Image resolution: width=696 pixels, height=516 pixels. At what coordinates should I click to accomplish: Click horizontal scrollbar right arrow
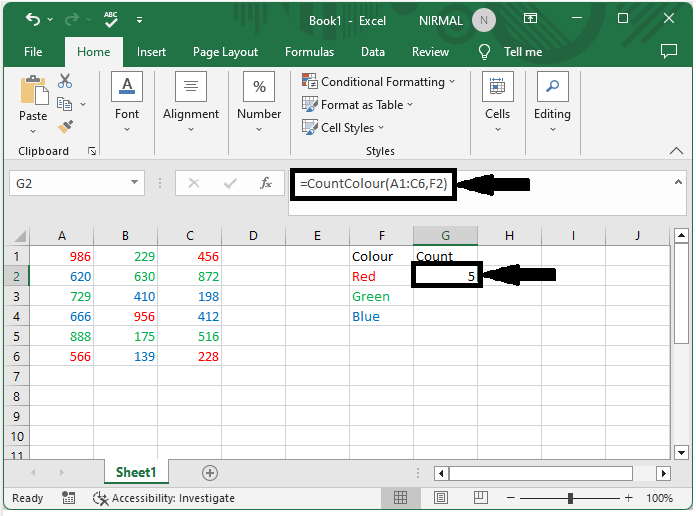663,473
